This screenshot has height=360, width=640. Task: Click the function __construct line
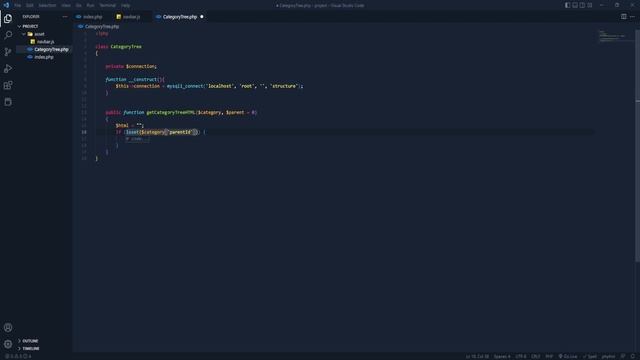click(135, 80)
